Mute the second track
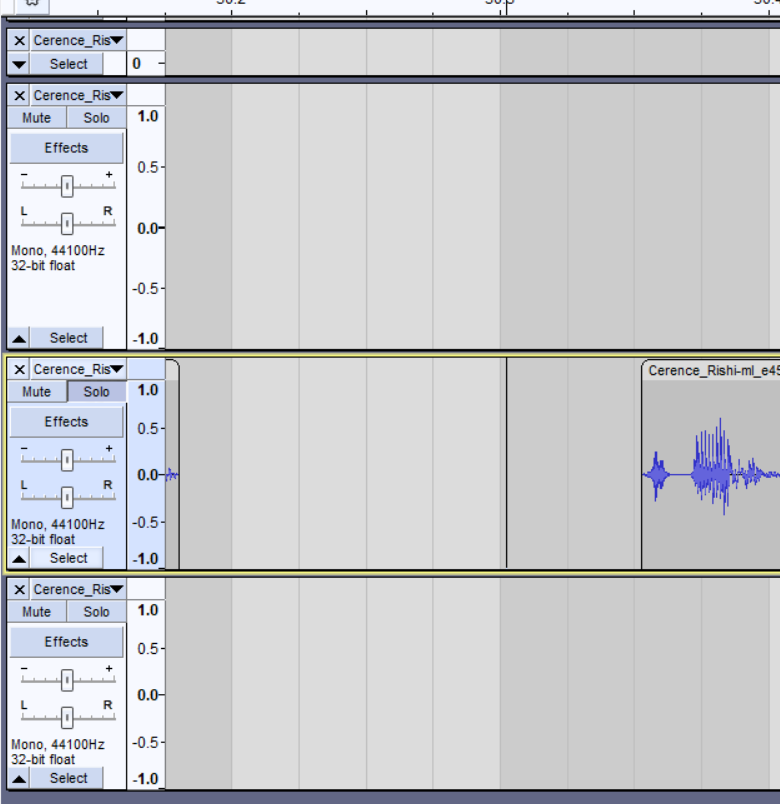 36,118
